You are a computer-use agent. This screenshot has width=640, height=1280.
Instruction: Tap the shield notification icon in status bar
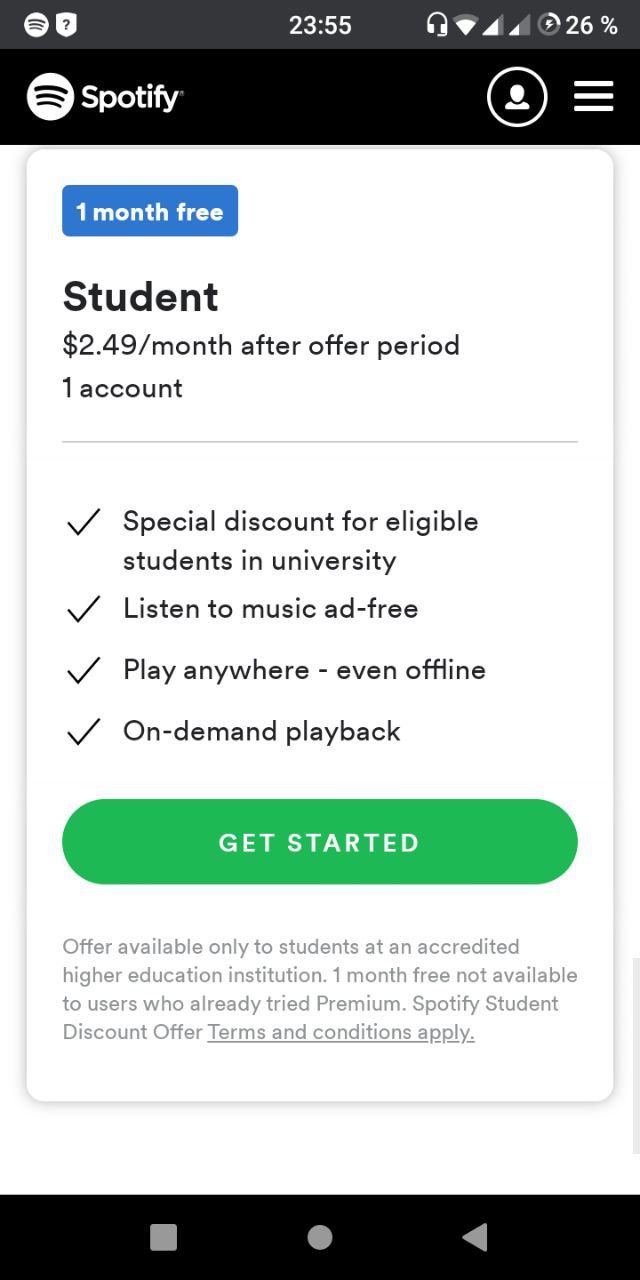(67, 25)
